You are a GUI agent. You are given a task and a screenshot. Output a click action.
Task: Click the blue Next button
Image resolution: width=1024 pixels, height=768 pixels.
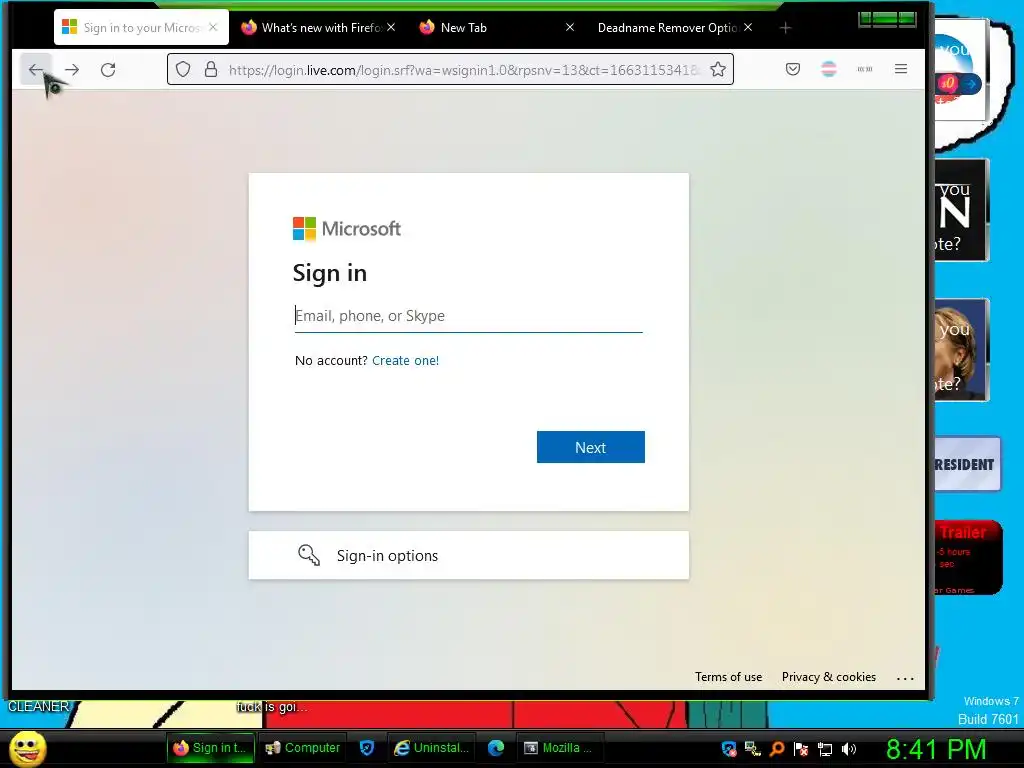[x=590, y=447]
